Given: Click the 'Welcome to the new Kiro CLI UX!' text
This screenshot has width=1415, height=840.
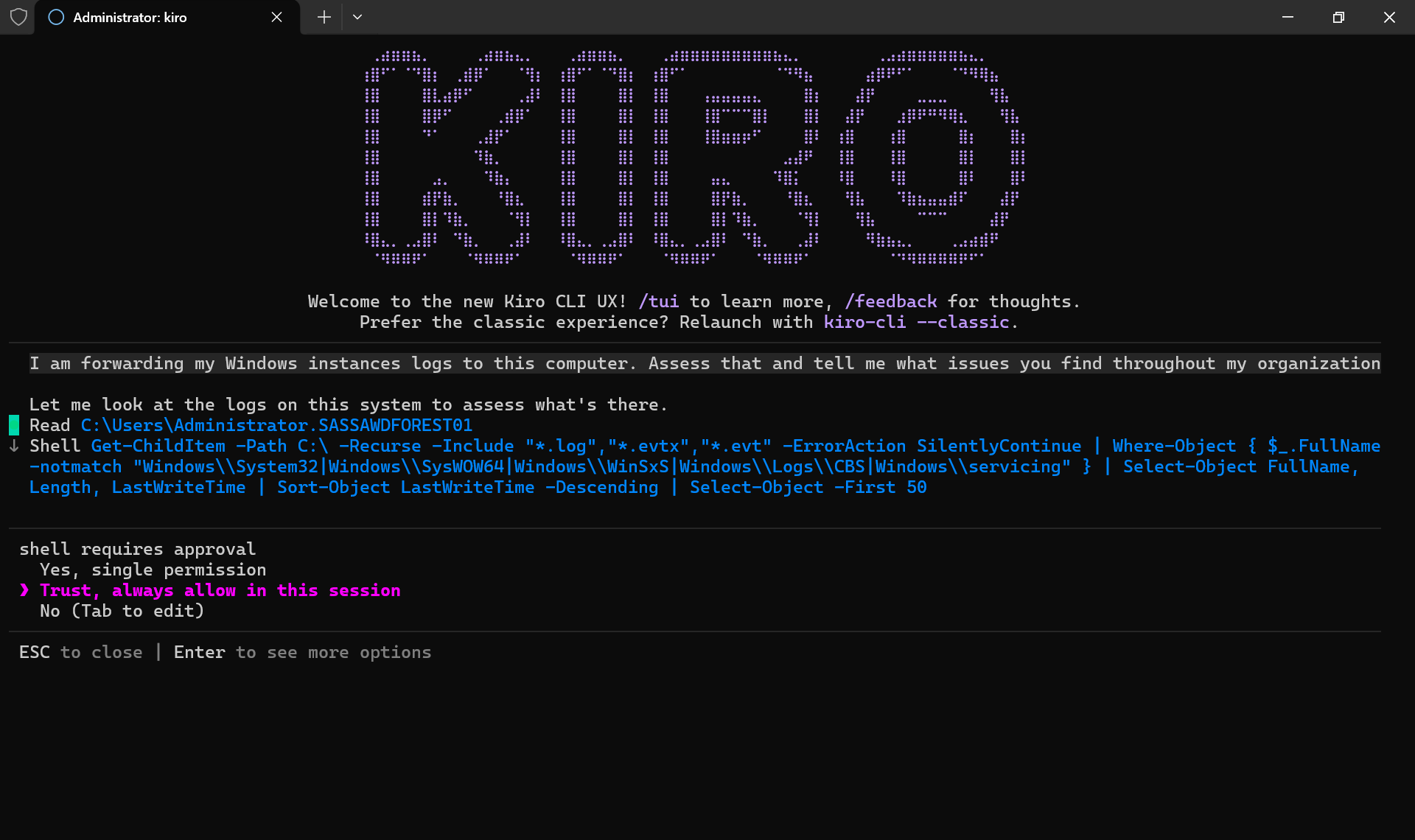Looking at the screenshot, I should [467, 301].
